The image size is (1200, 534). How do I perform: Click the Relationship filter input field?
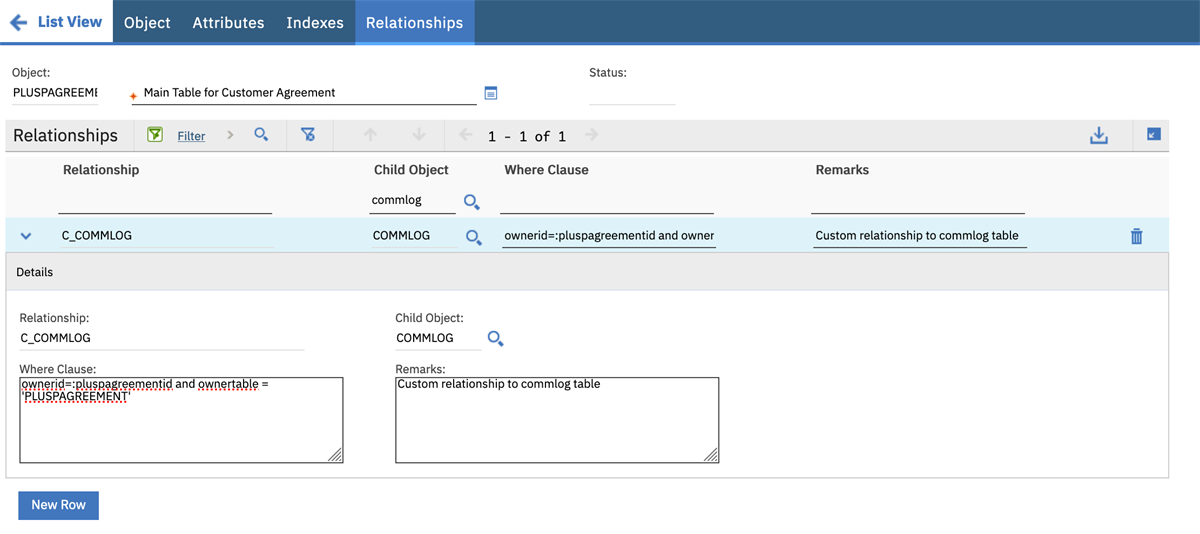pyautogui.click(x=165, y=202)
